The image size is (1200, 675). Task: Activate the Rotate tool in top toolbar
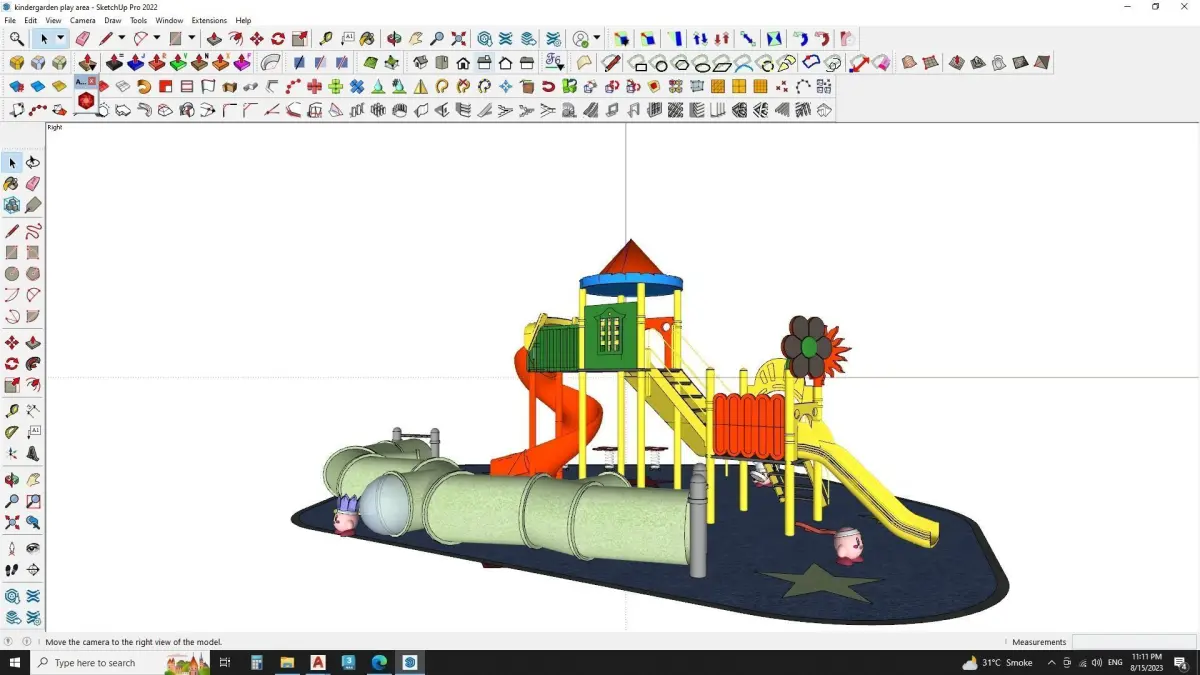[278, 39]
